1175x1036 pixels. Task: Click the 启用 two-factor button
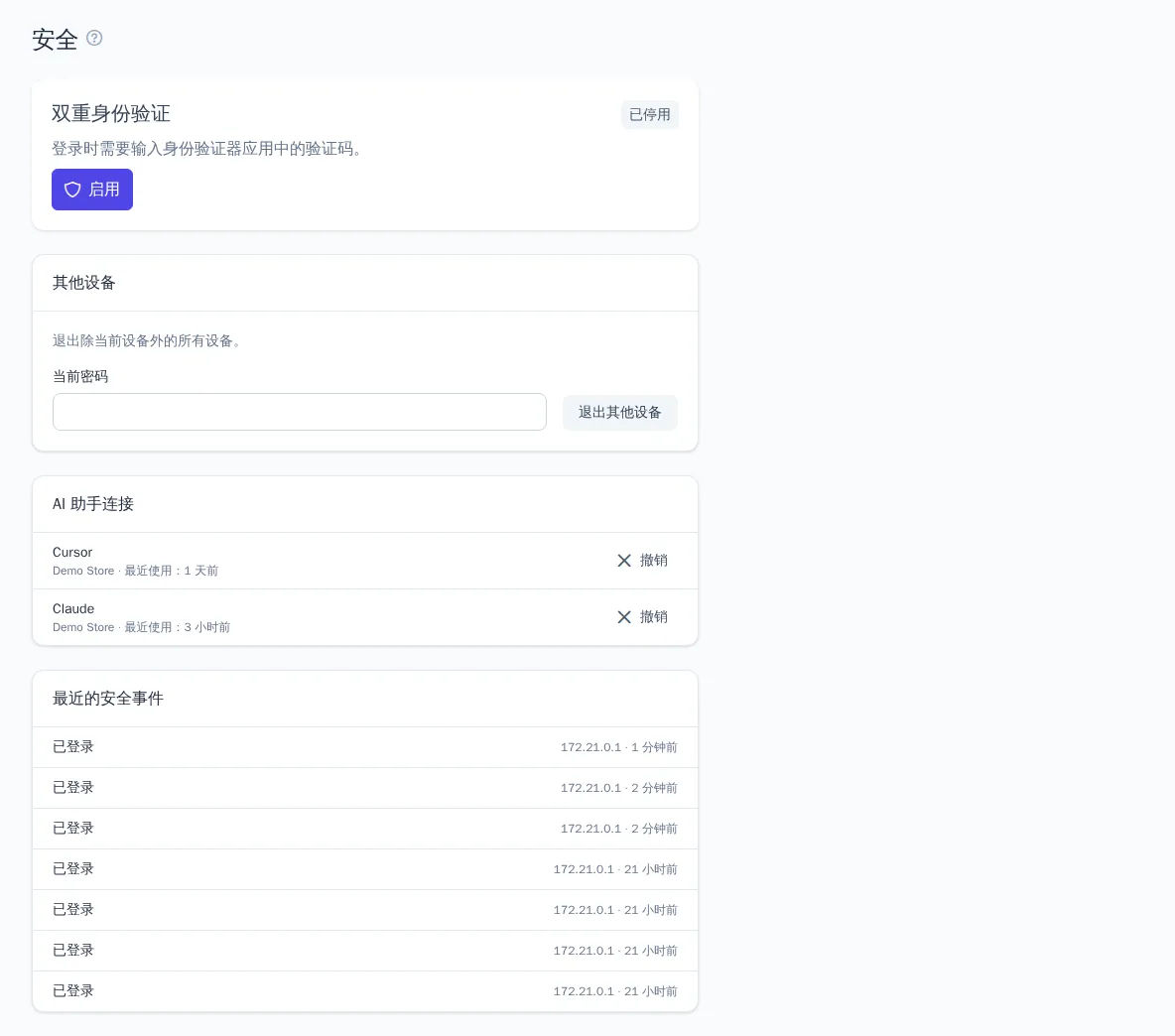coord(92,190)
